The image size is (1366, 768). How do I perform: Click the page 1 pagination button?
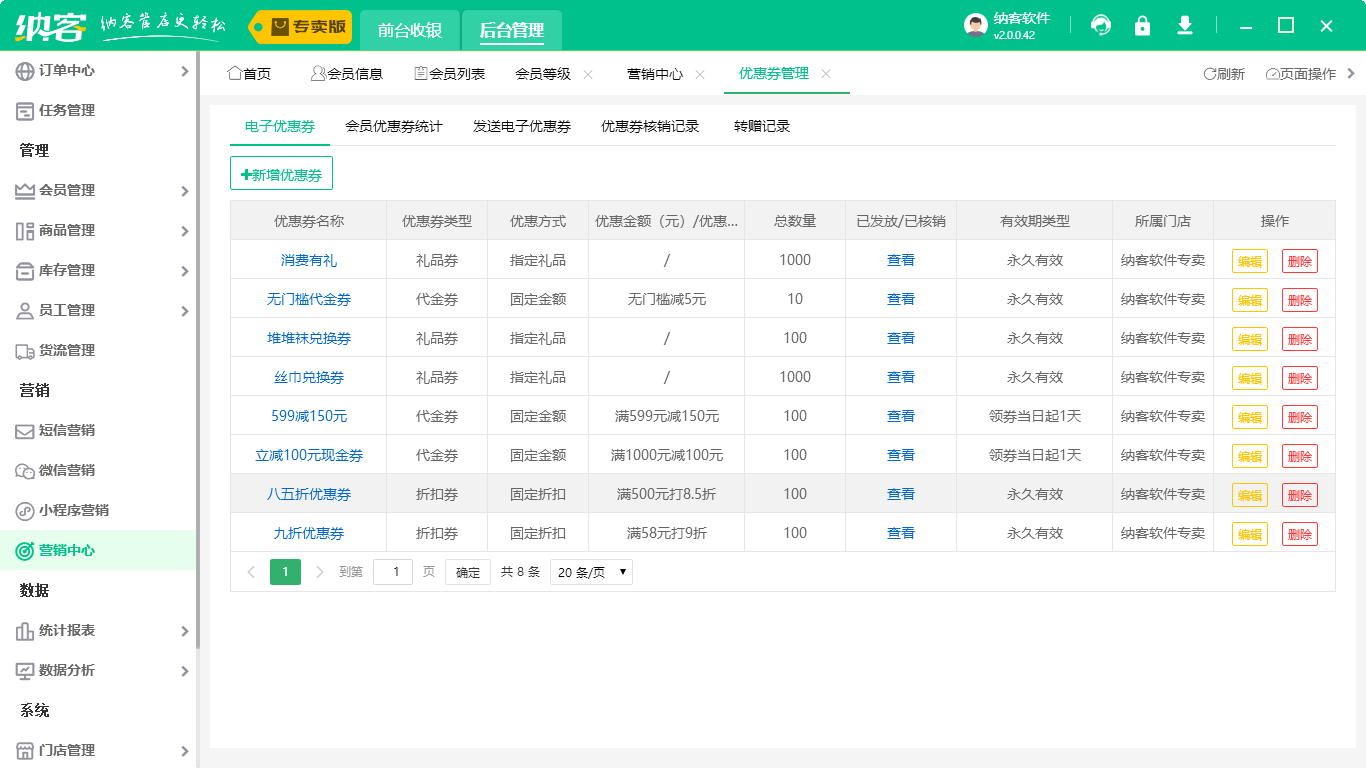pos(285,572)
